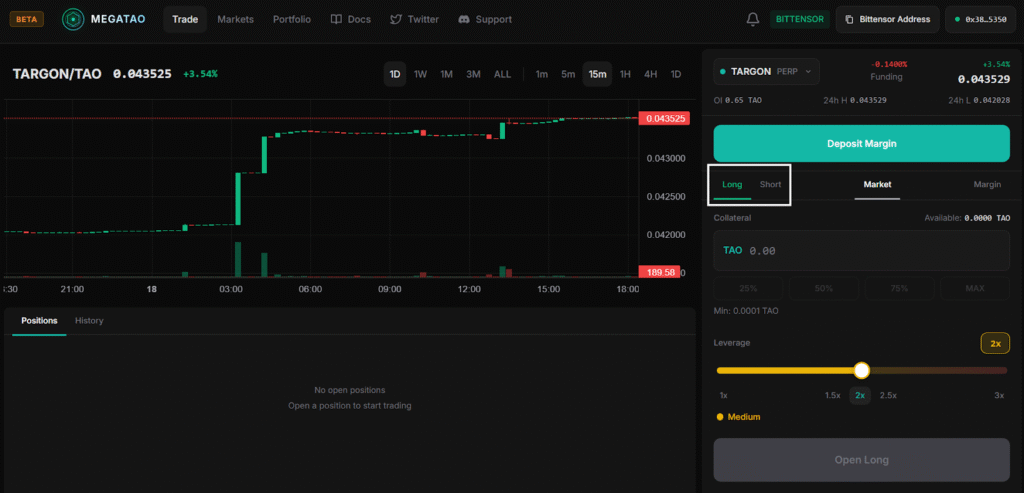
Task: Click the Bittensor Address copy icon
Action: [849, 19]
